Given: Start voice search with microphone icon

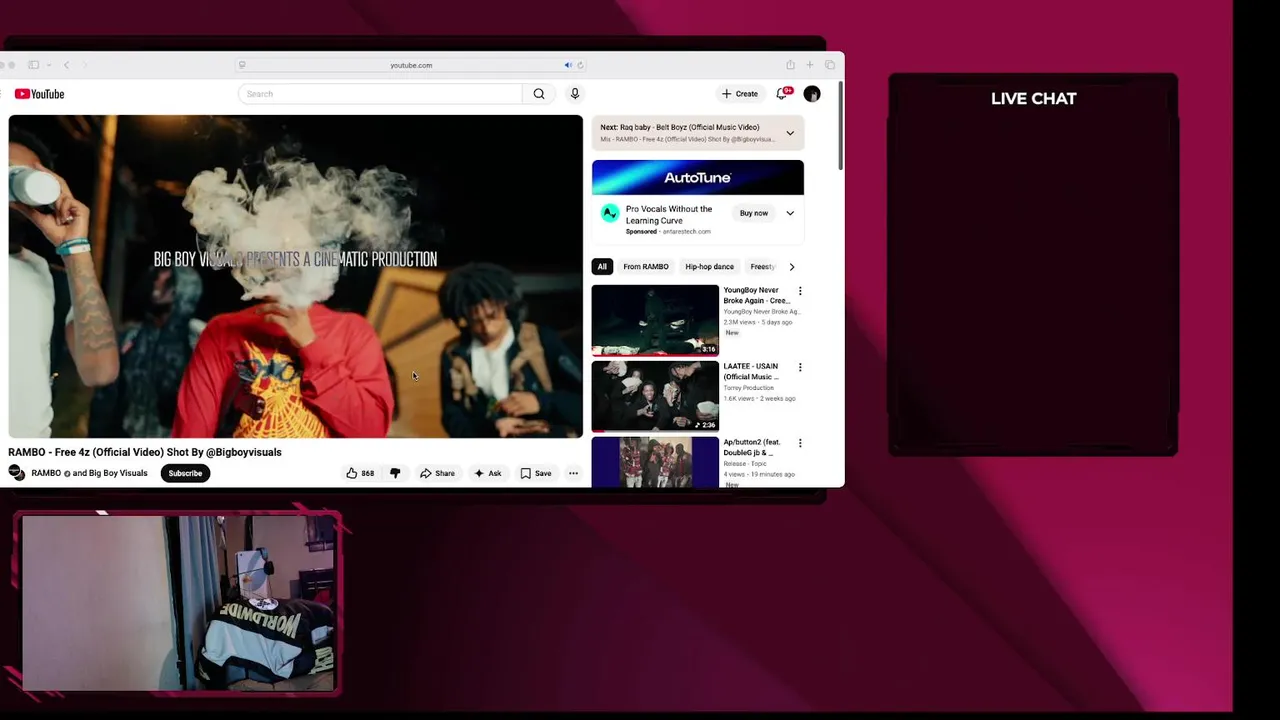Looking at the screenshot, I should point(574,94).
